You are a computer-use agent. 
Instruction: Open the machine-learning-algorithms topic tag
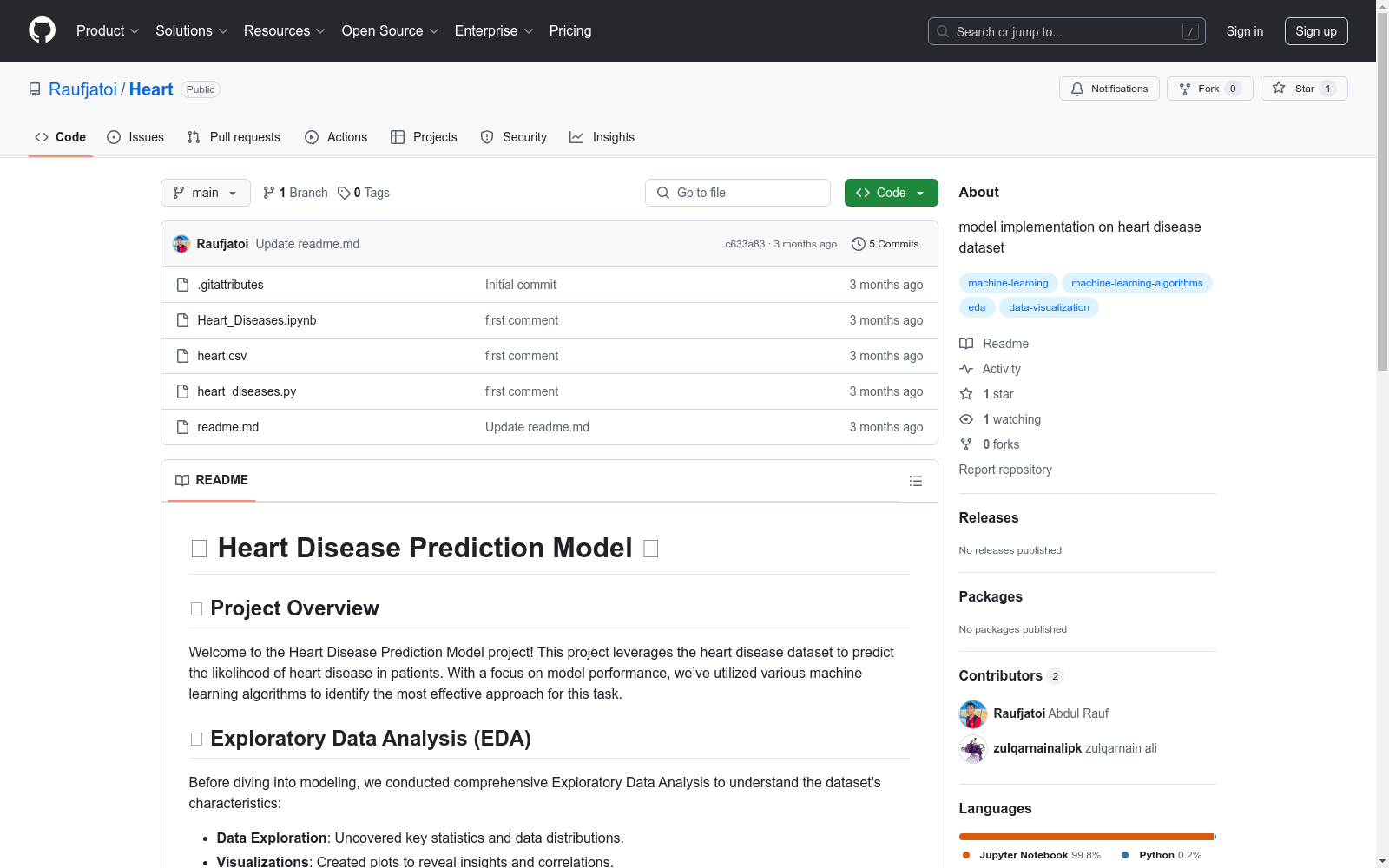pos(1137,283)
